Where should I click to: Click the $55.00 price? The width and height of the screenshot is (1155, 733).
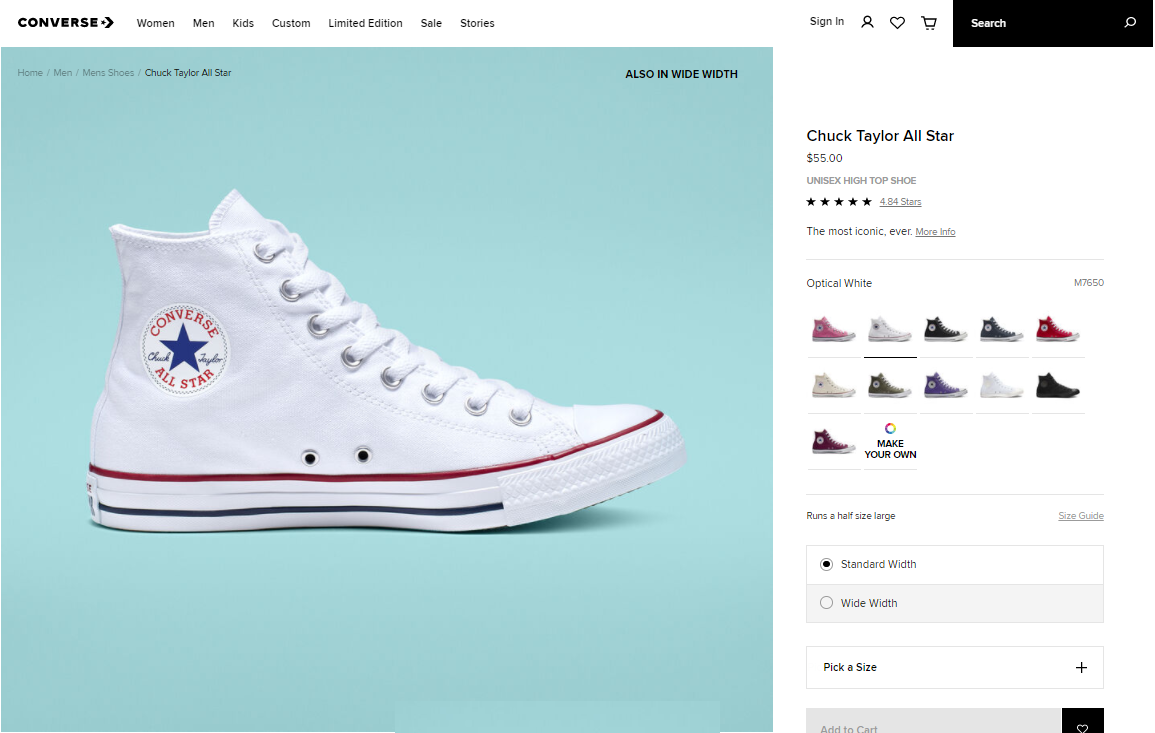tap(824, 158)
